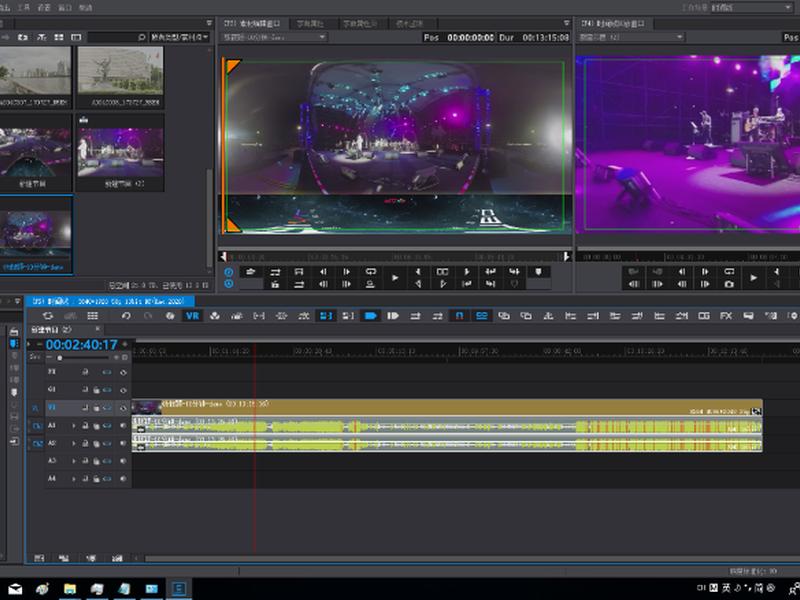Viewport: 800px width, 600px height.
Task: Select the blue F5 timeline window tab
Action: click(x=110, y=302)
